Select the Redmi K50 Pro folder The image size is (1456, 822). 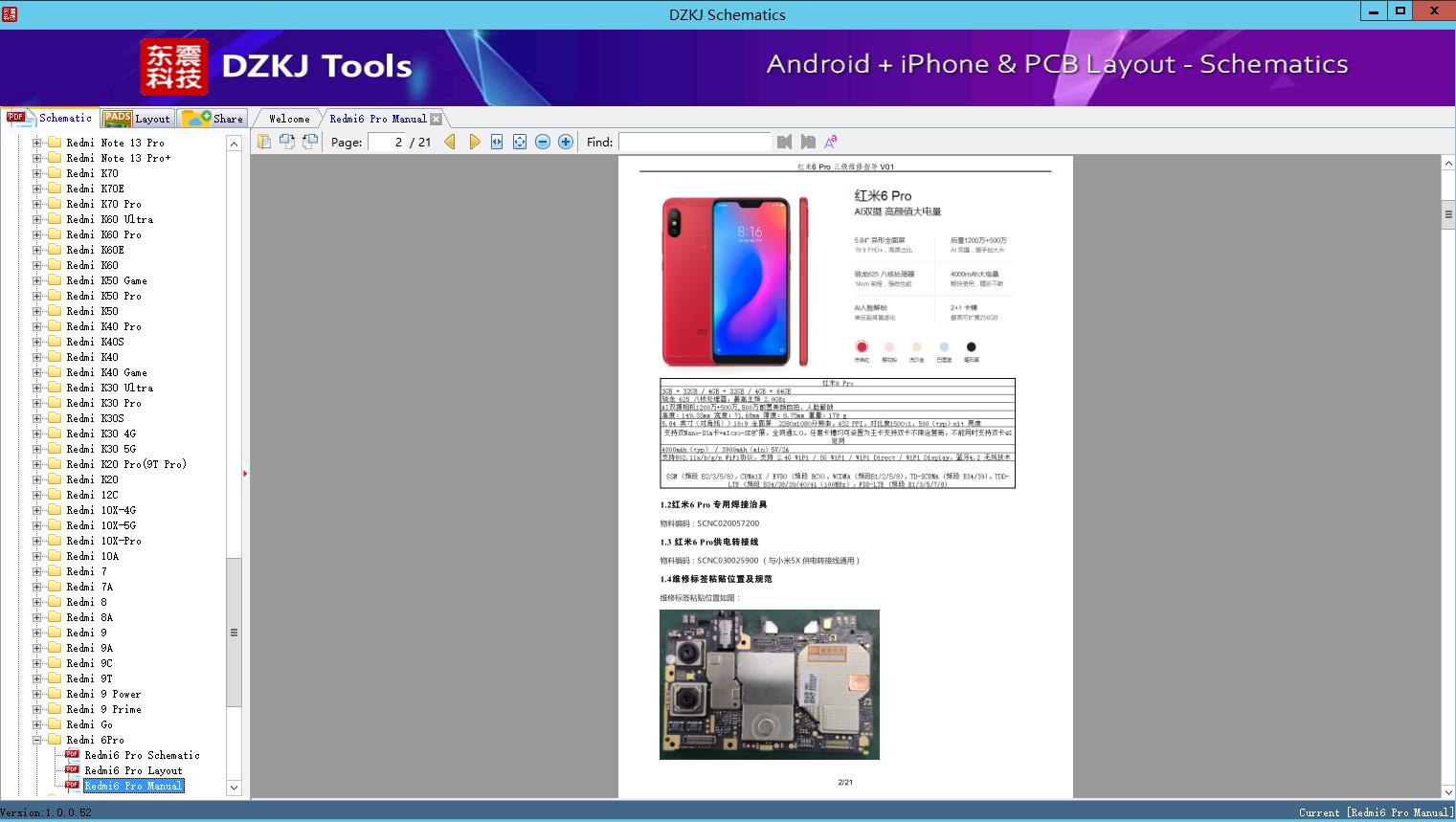tap(103, 296)
